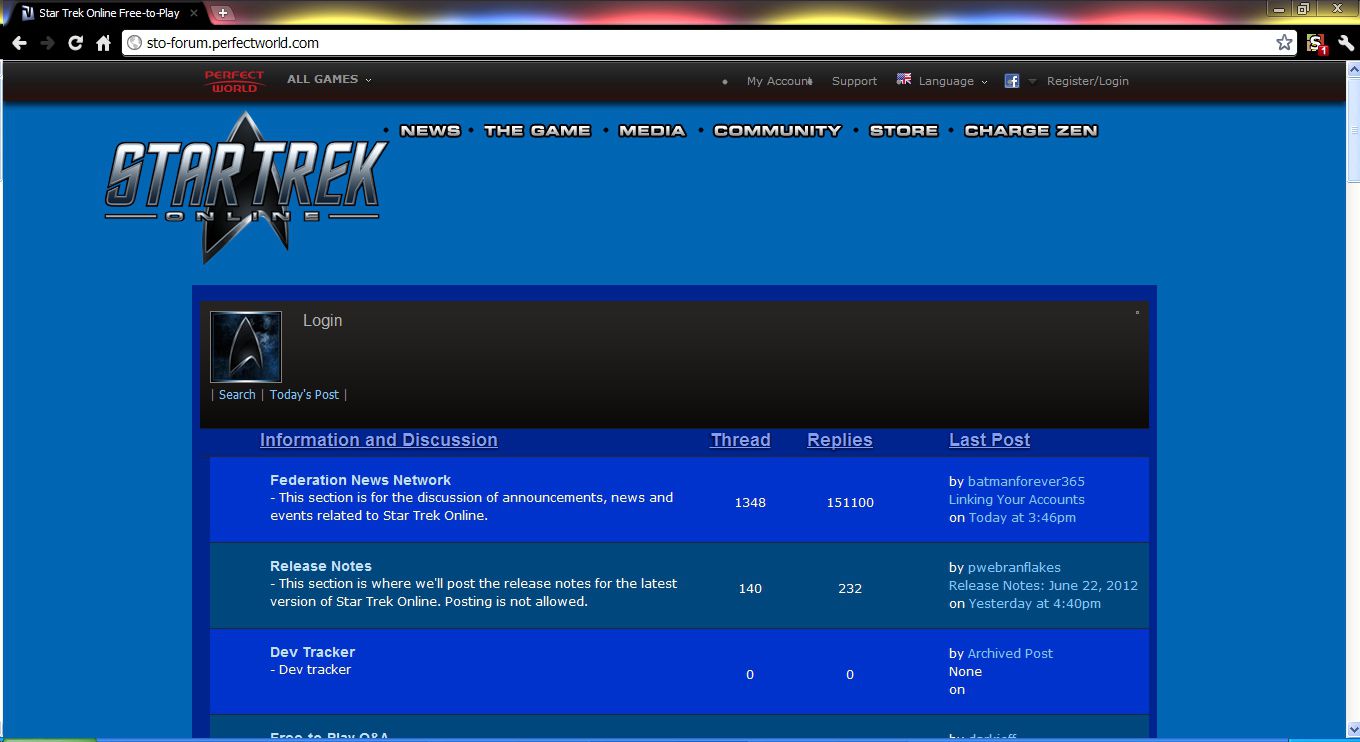Open the red S extension icon
Image resolution: width=1360 pixels, height=742 pixels.
click(1316, 43)
